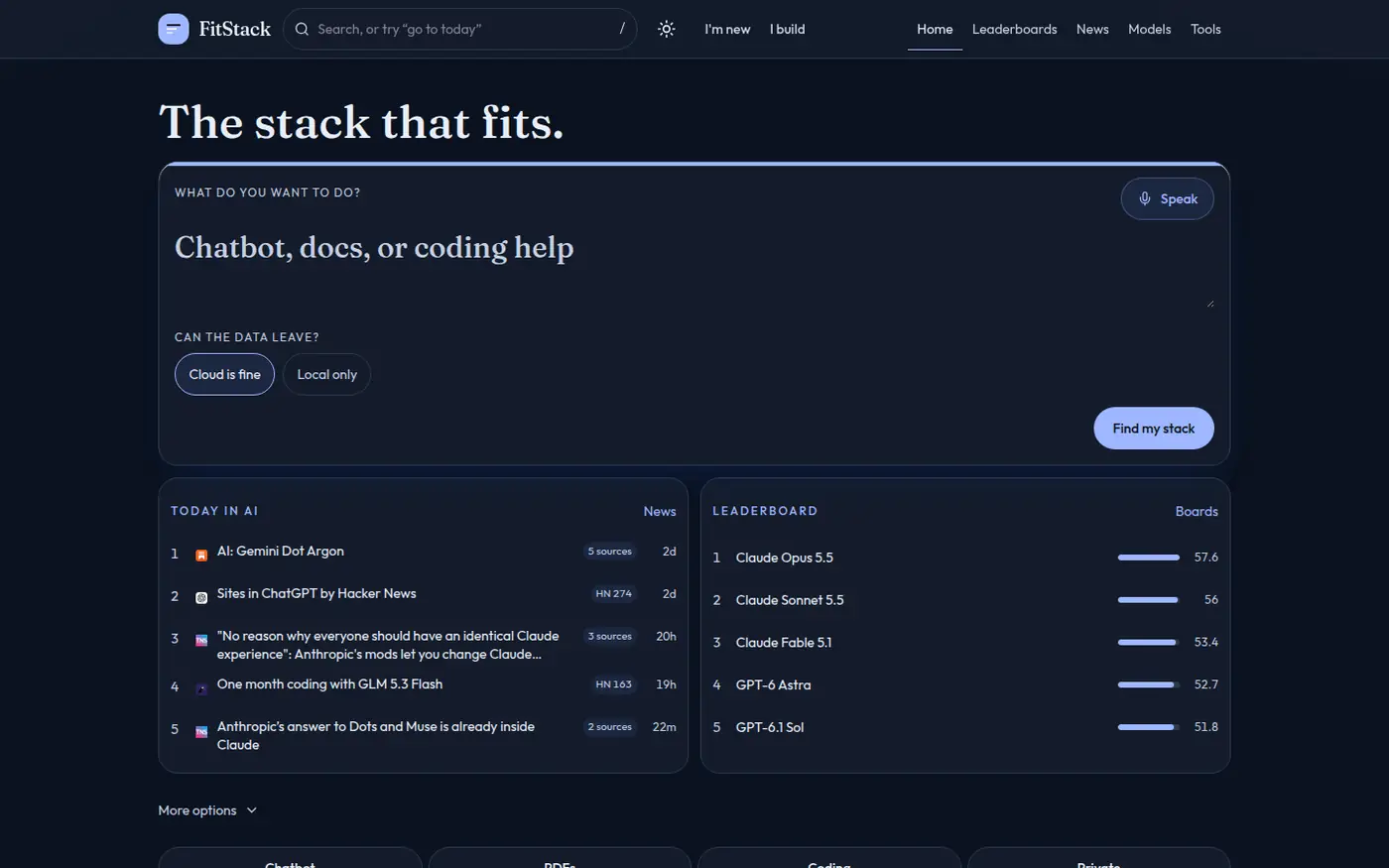Select the Cloud is fine option

click(224, 374)
